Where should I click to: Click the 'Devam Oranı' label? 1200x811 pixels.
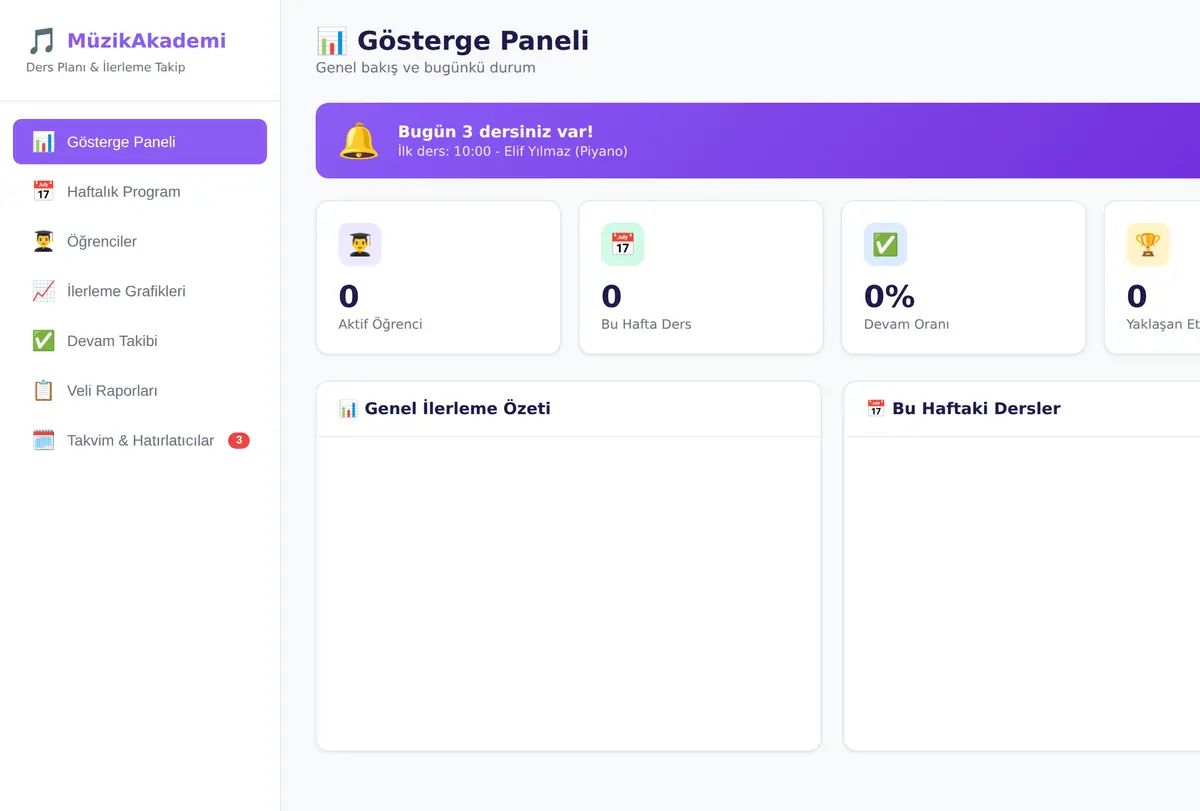click(x=906, y=324)
